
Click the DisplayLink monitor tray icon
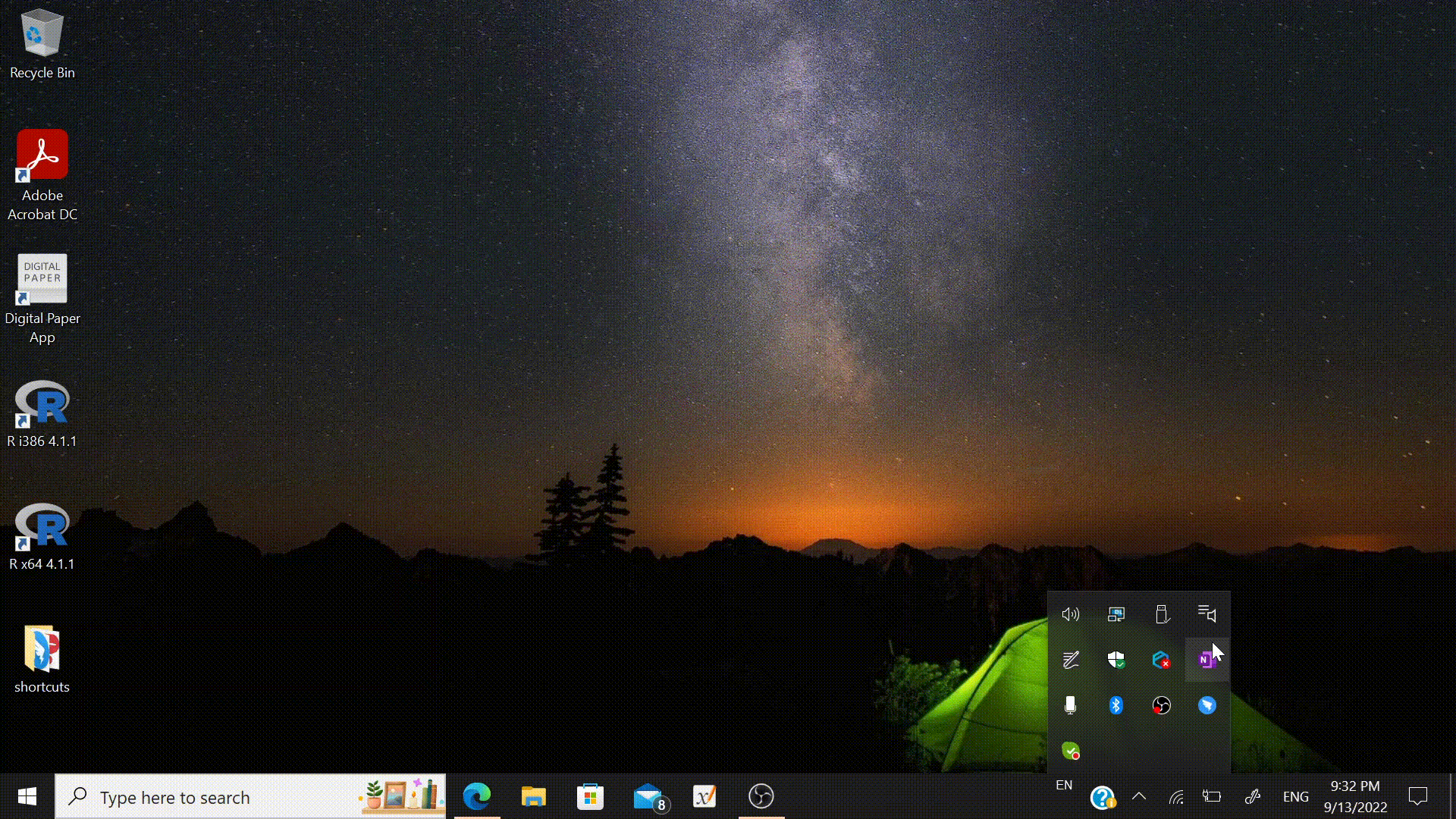point(1116,614)
